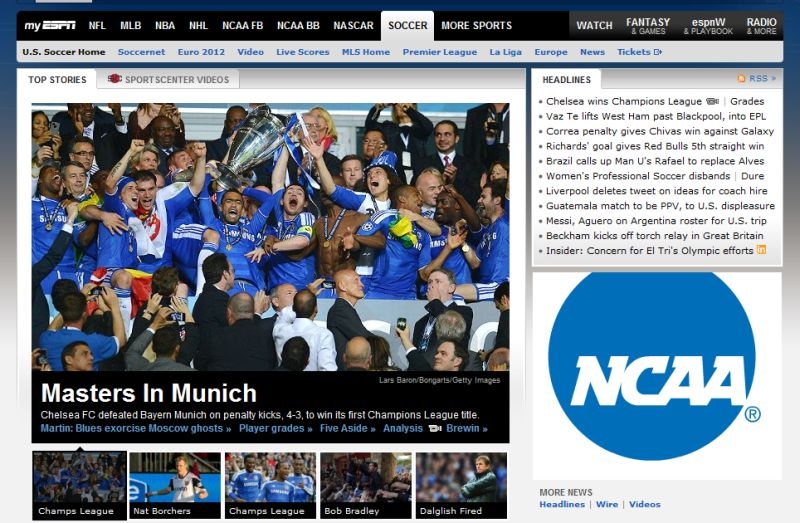Open Richards' goal Red Bulls headline
The image size is (800, 523).
(655, 146)
